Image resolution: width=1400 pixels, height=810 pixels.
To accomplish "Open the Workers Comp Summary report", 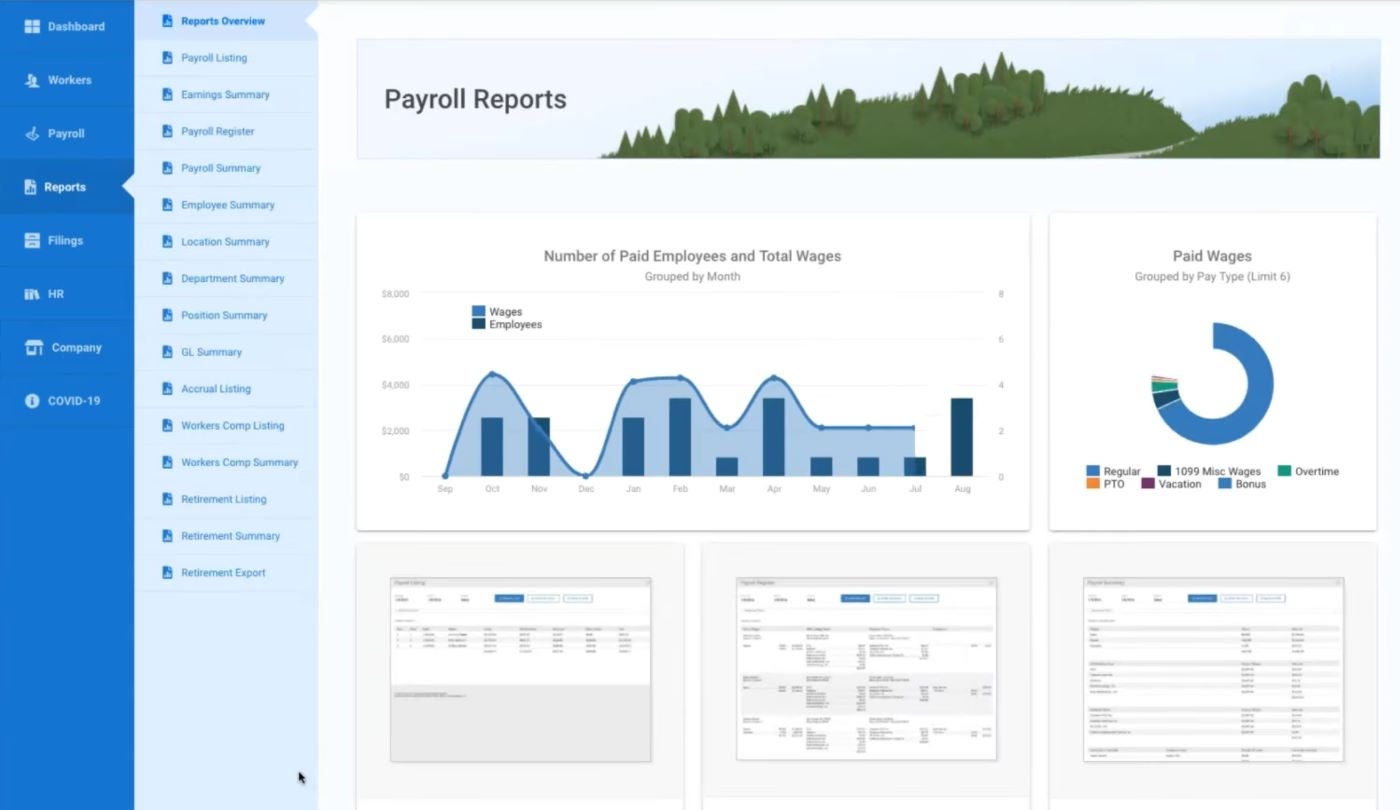I will coord(239,462).
